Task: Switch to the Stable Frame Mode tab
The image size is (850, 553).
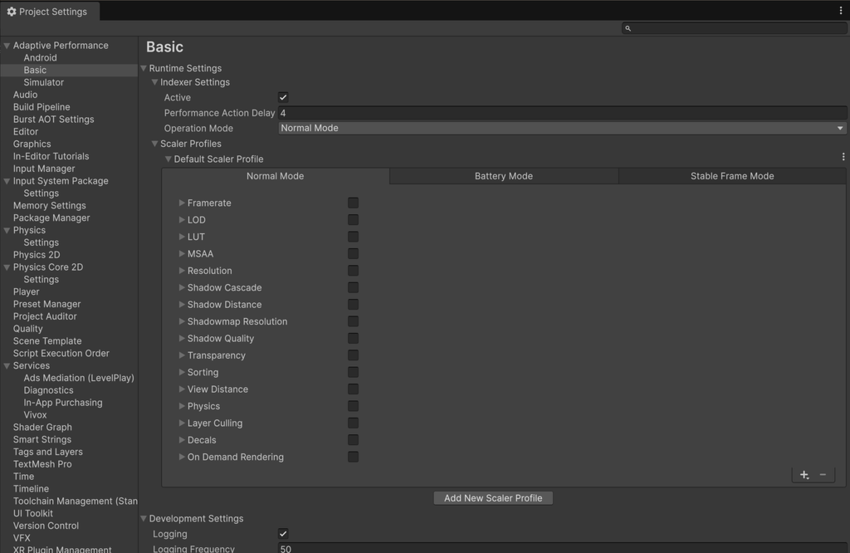Action: click(732, 176)
